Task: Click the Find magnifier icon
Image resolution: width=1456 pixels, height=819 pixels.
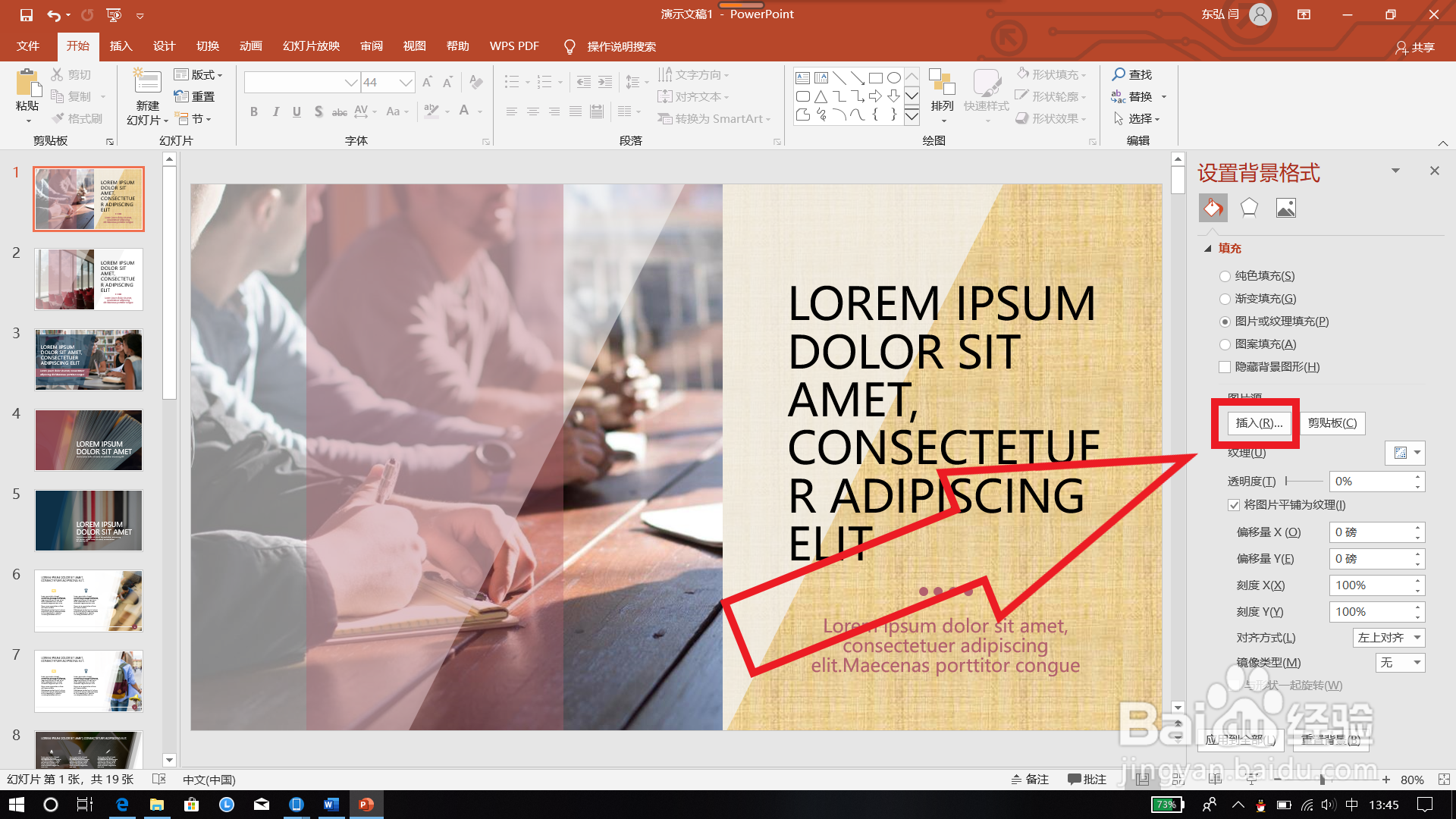Action: coord(1119,74)
